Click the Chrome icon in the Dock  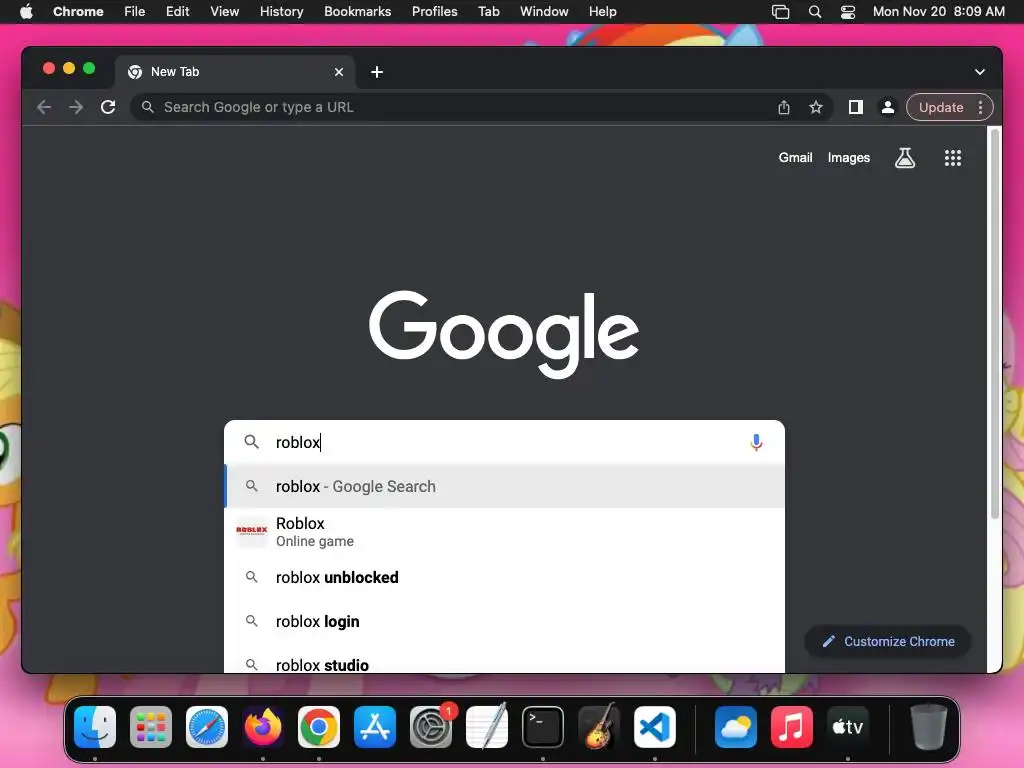(x=319, y=726)
